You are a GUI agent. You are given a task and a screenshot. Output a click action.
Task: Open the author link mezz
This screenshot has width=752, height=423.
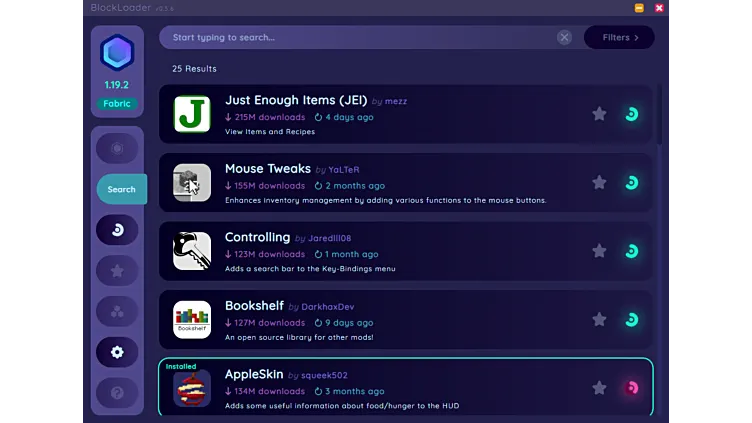[396, 102]
